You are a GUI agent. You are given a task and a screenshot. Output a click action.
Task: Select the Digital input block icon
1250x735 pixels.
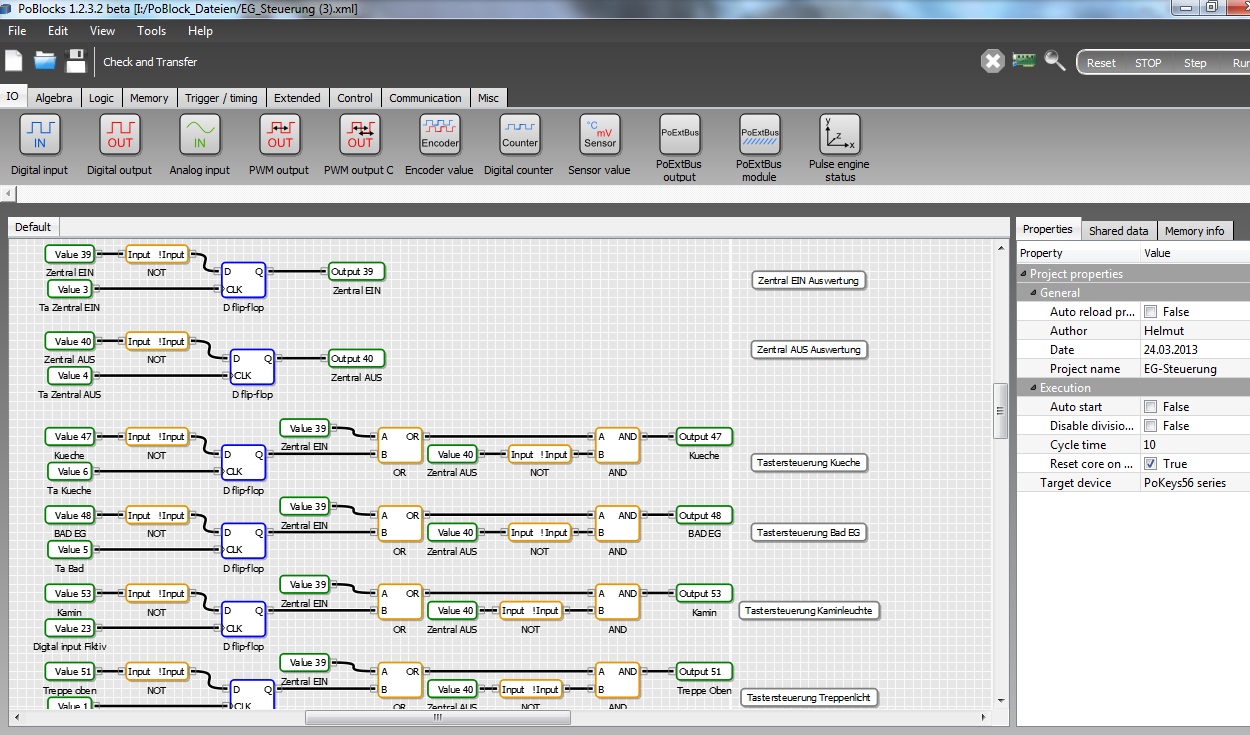40,135
